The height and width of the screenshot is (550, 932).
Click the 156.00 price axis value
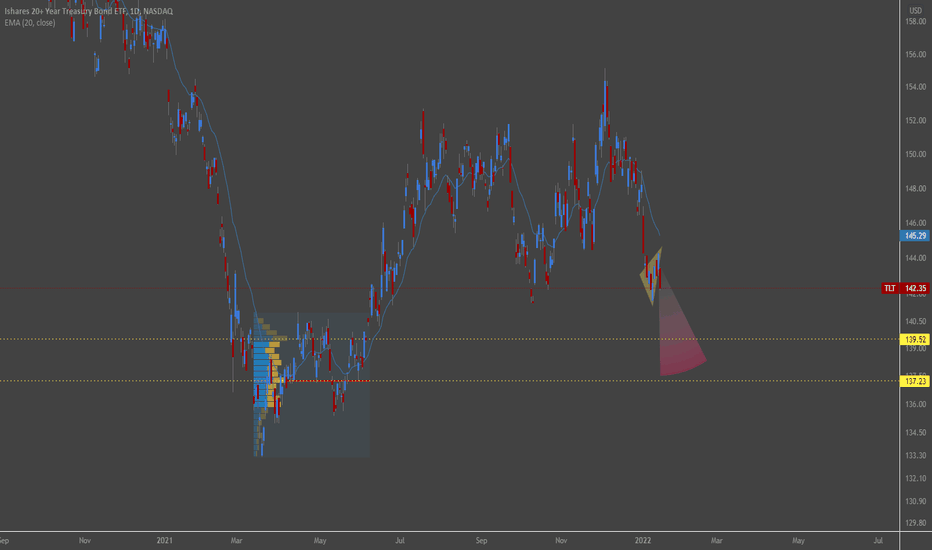tap(915, 54)
